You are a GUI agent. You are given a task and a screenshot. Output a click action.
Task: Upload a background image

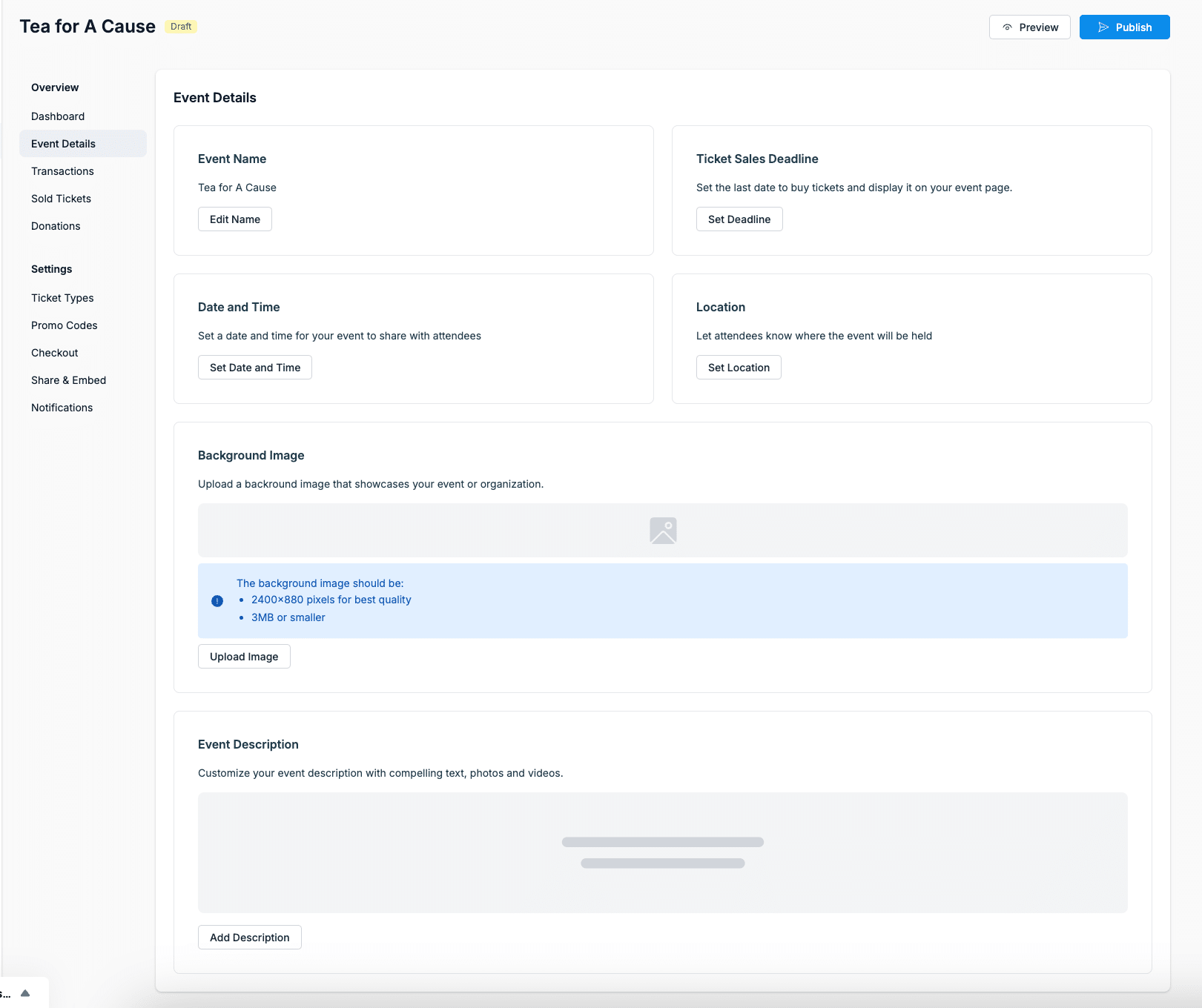pos(243,657)
